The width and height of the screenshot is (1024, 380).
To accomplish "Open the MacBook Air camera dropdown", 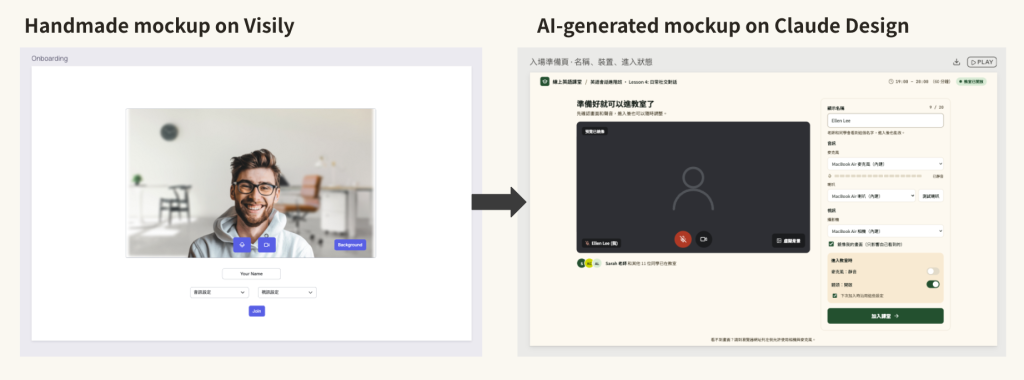I will (885, 231).
